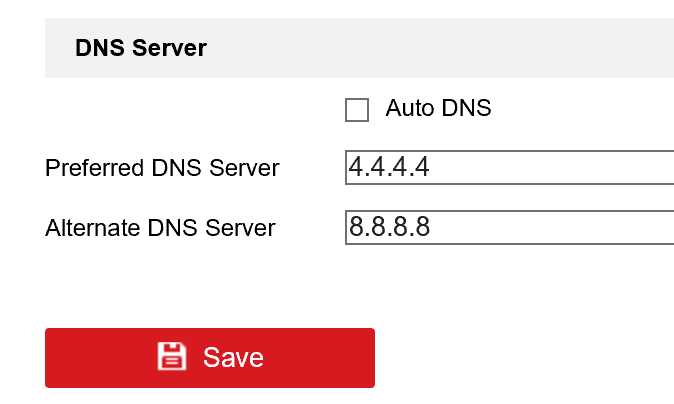
Task: Select the field containing 8.8.8.8
Action: tap(510, 227)
